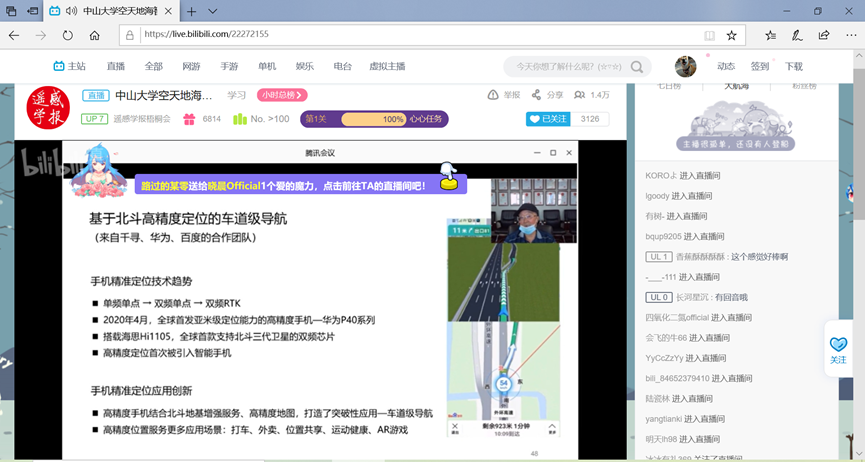Click the 分享 share icon
This screenshot has width=865, height=462.
tap(537, 95)
